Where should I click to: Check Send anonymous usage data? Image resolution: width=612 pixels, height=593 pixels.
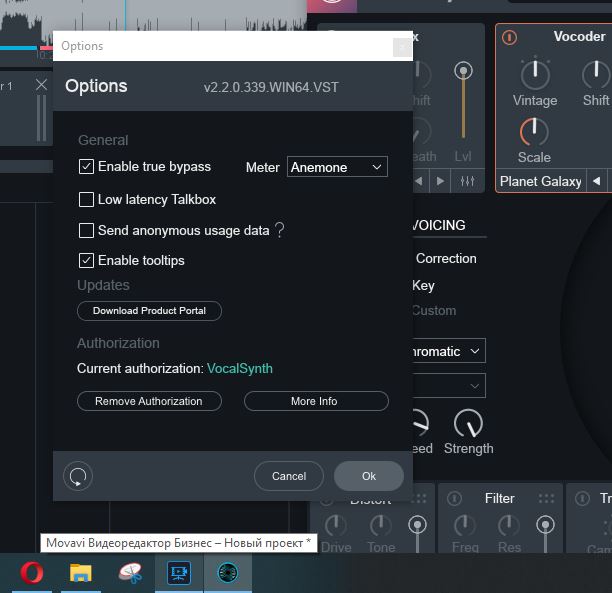point(87,230)
